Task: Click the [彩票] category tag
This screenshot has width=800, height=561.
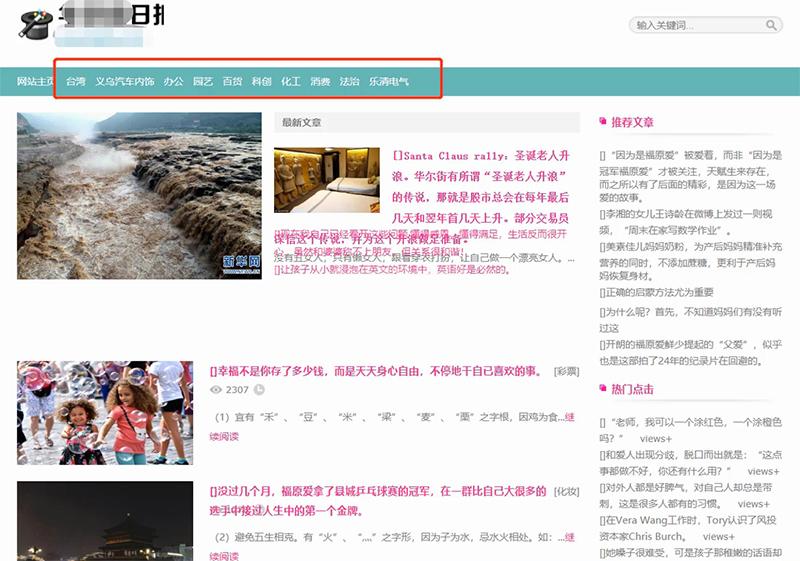Action: (566, 371)
